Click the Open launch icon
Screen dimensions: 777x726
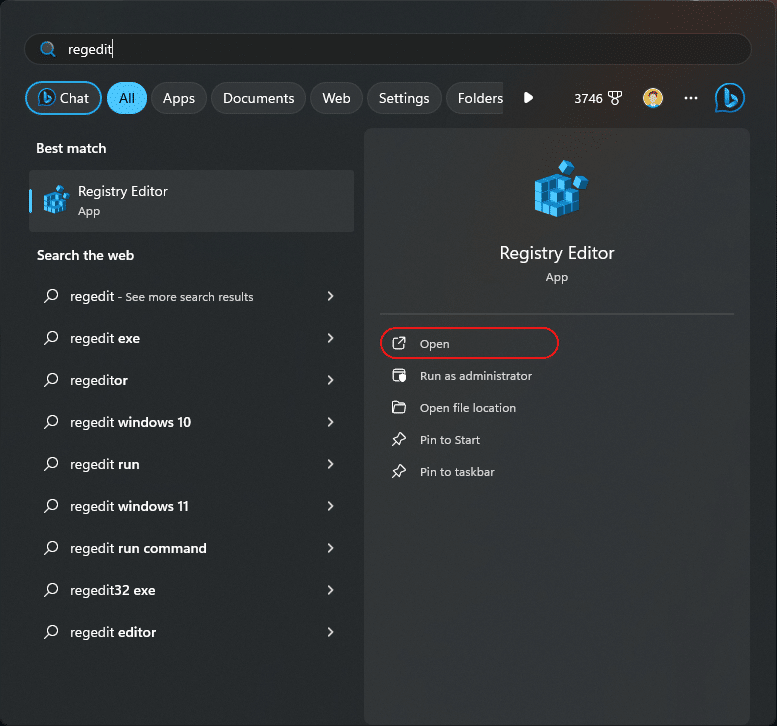point(399,343)
